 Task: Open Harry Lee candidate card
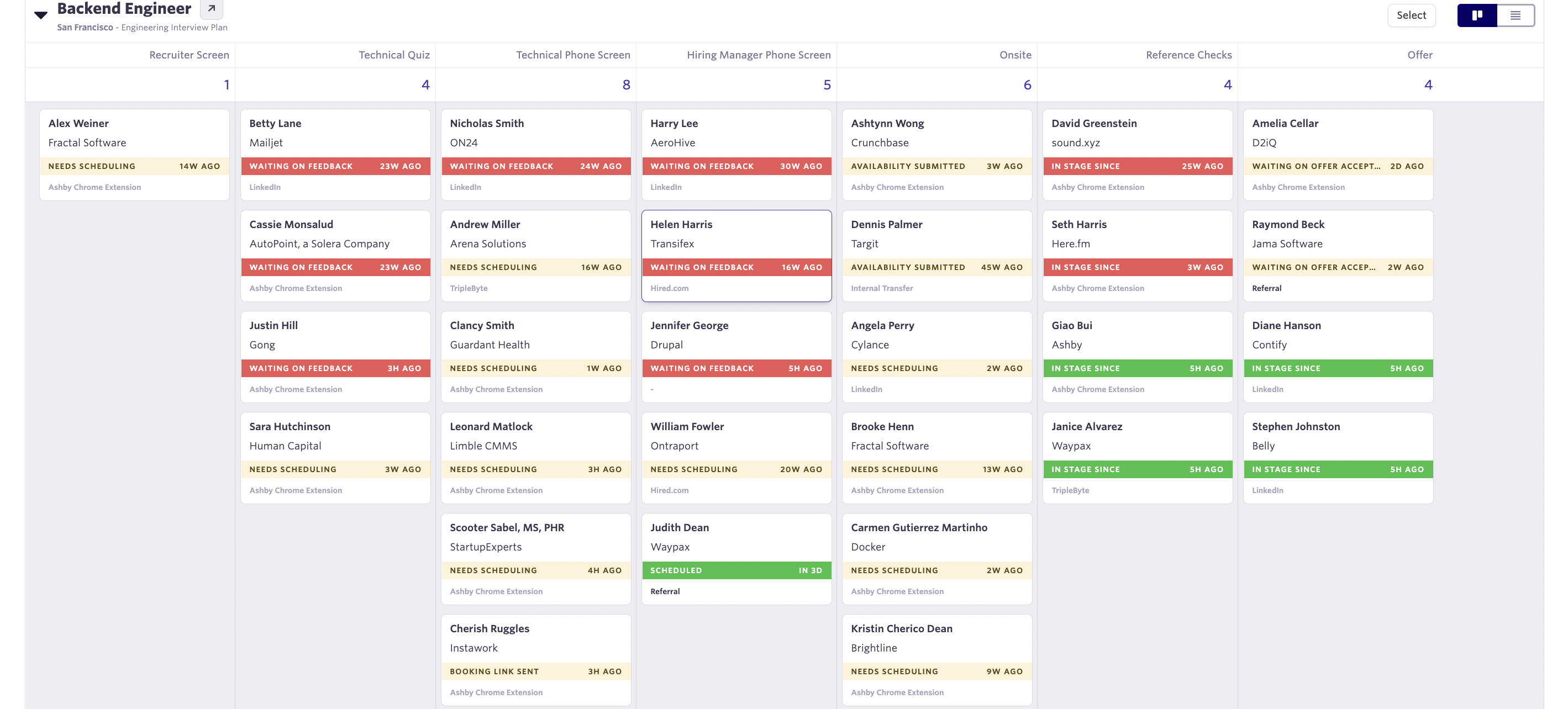pyautogui.click(x=736, y=155)
